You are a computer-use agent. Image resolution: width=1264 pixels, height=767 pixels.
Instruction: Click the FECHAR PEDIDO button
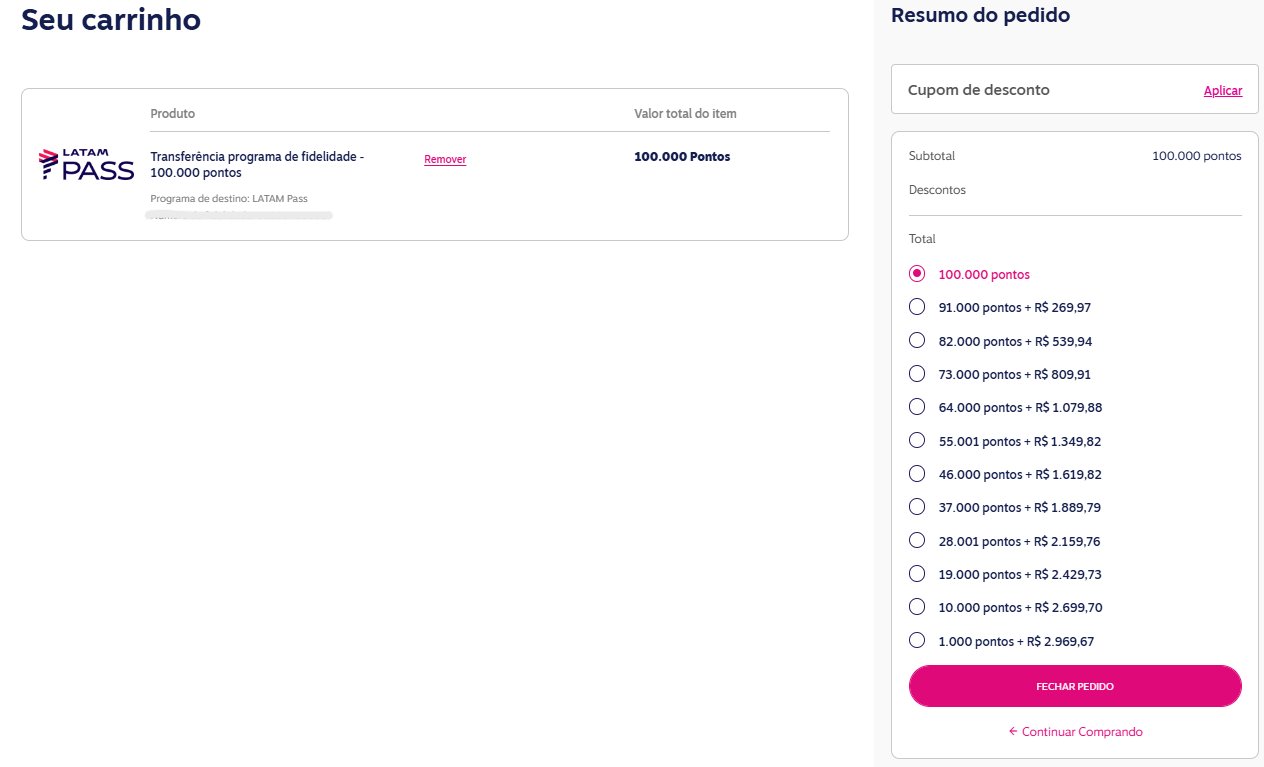coord(1075,686)
